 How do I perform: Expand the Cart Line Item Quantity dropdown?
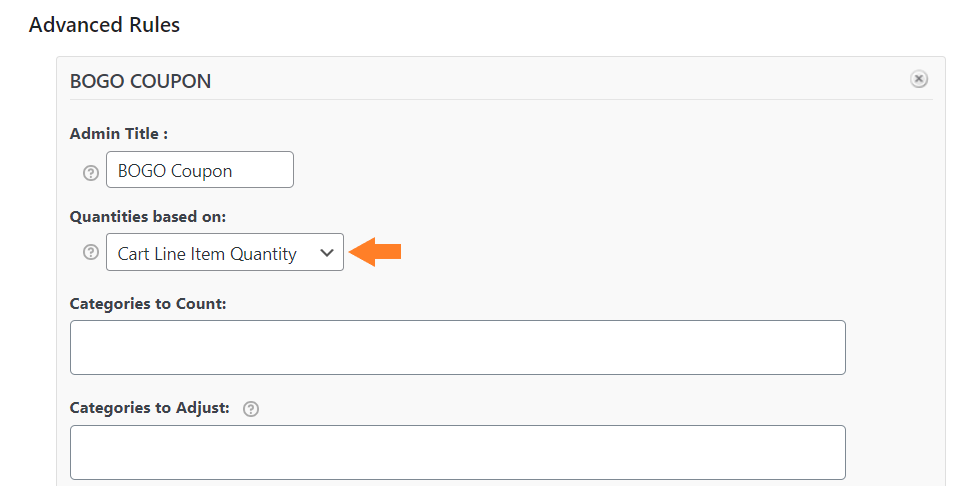[224, 252]
